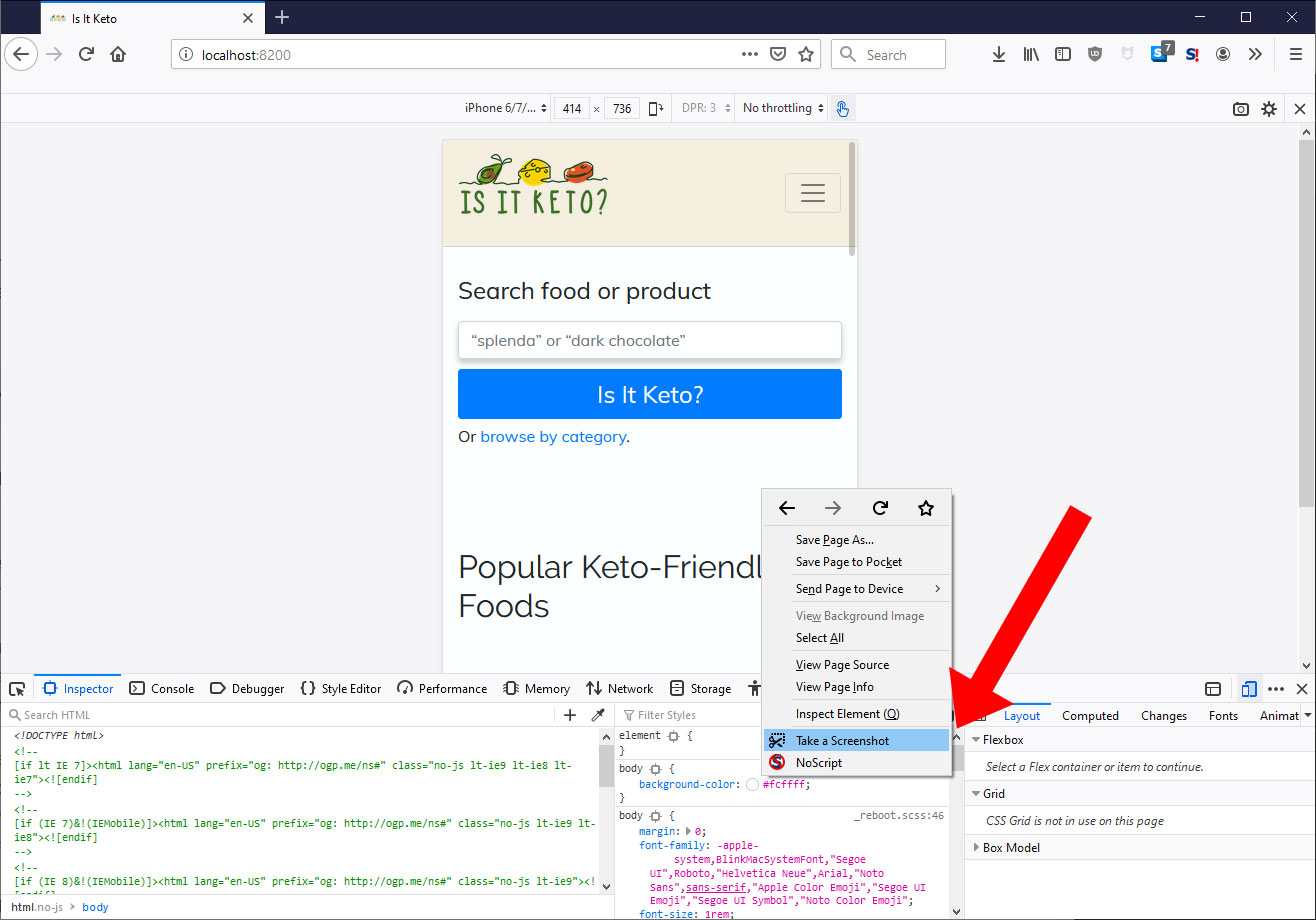Click the viewport width field showing 414
This screenshot has width=1316, height=920.
tap(572, 109)
